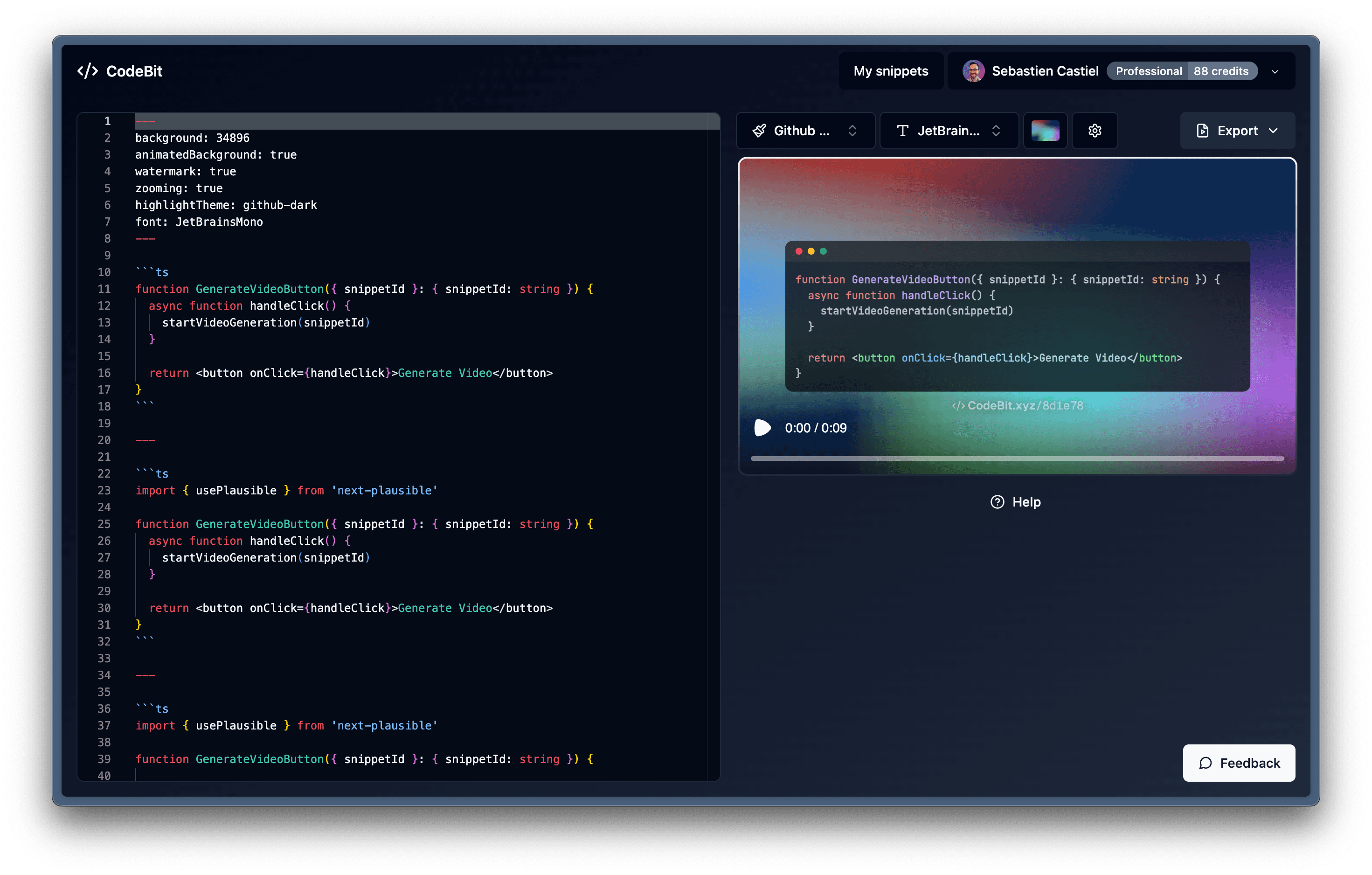Viewport: 1372px width, 875px height.
Task: Click line 7 'font: JetBrainsMono'
Action: point(199,222)
